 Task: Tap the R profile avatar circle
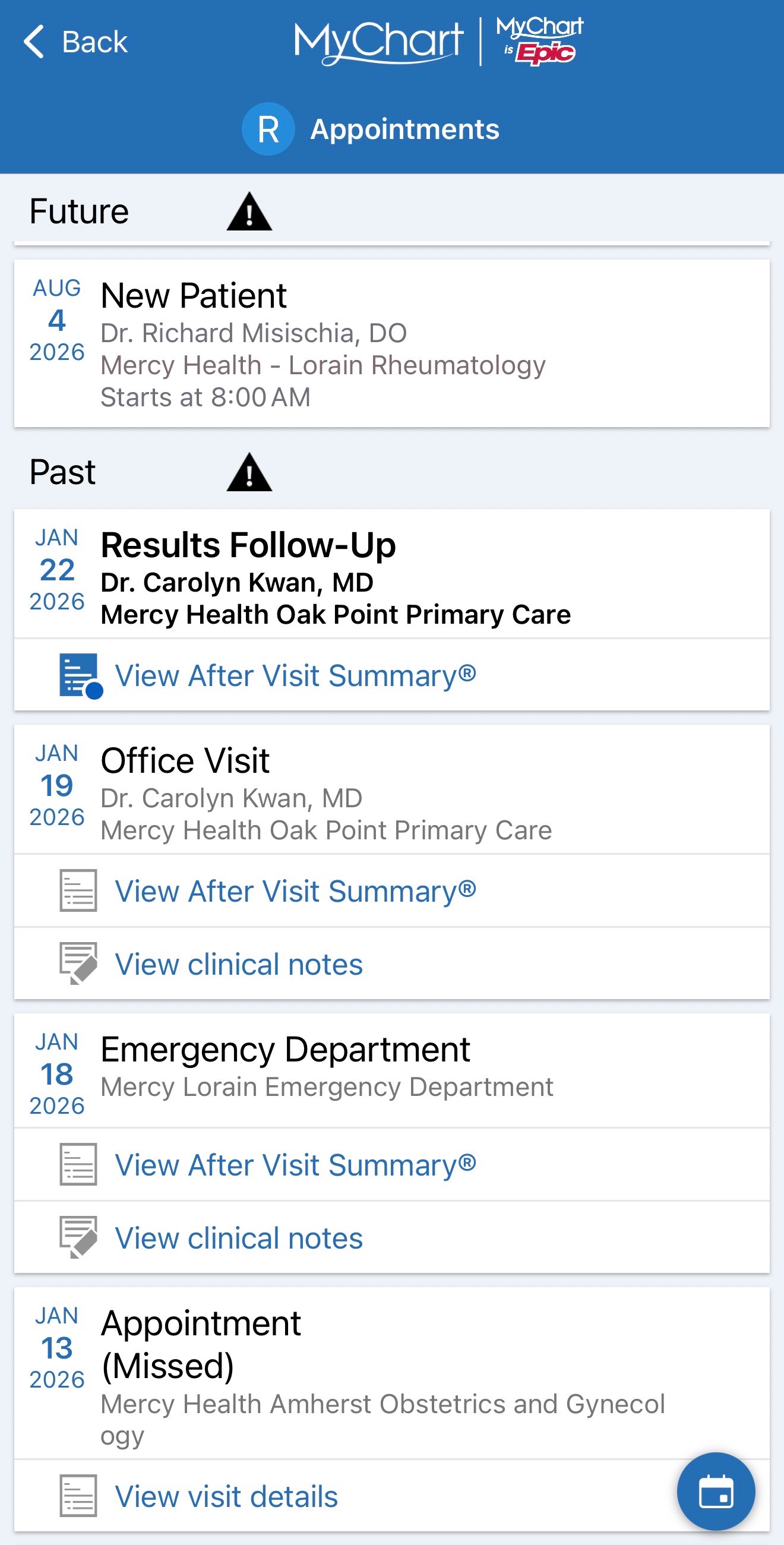click(x=267, y=129)
